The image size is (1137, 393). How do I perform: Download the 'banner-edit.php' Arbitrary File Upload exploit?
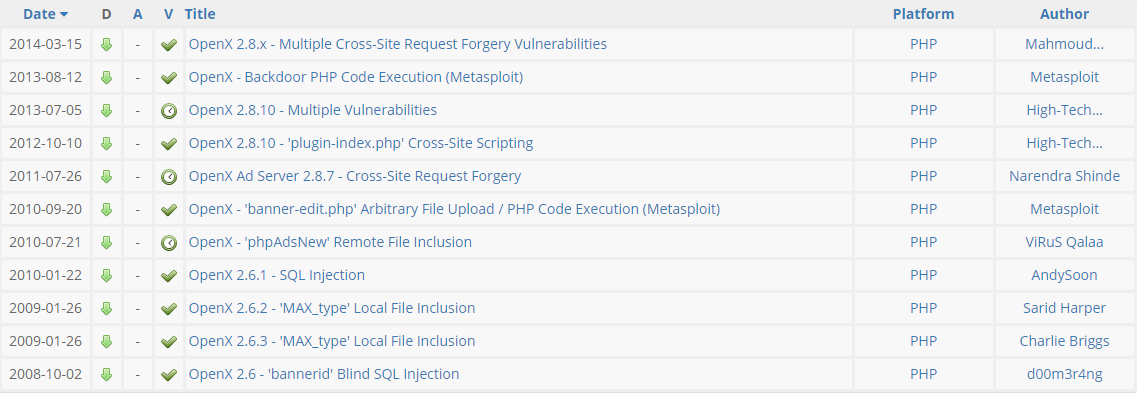[x=107, y=210]
